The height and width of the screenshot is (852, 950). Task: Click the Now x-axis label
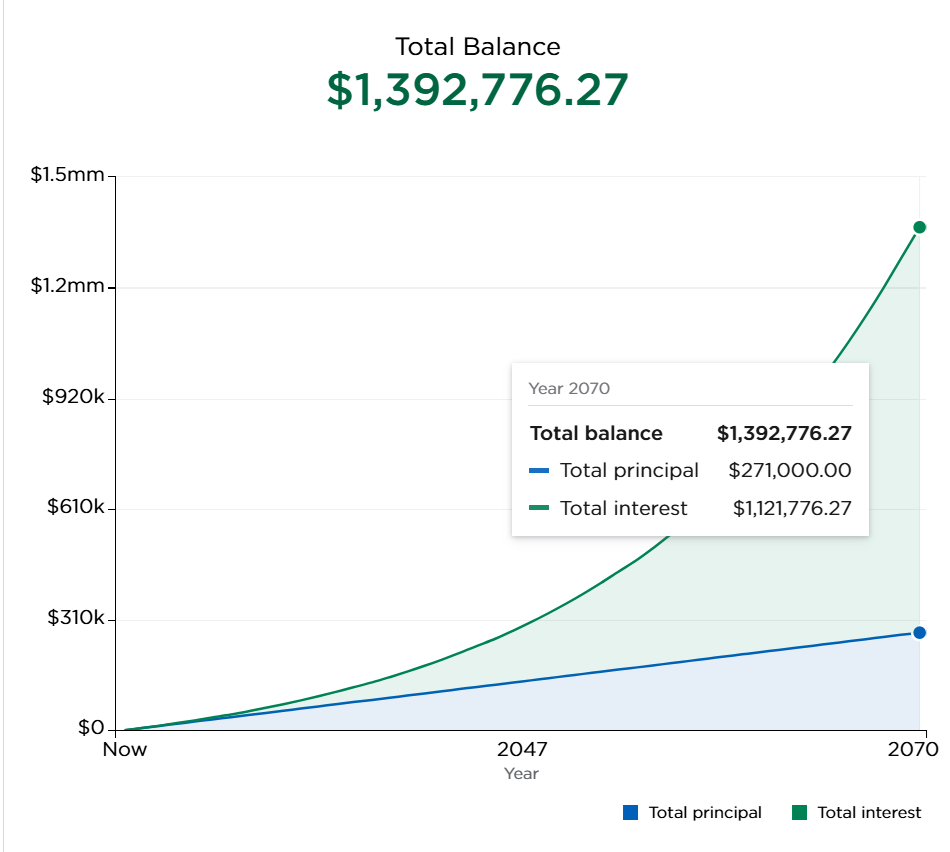pyautogui.click(x=124, y=749)
